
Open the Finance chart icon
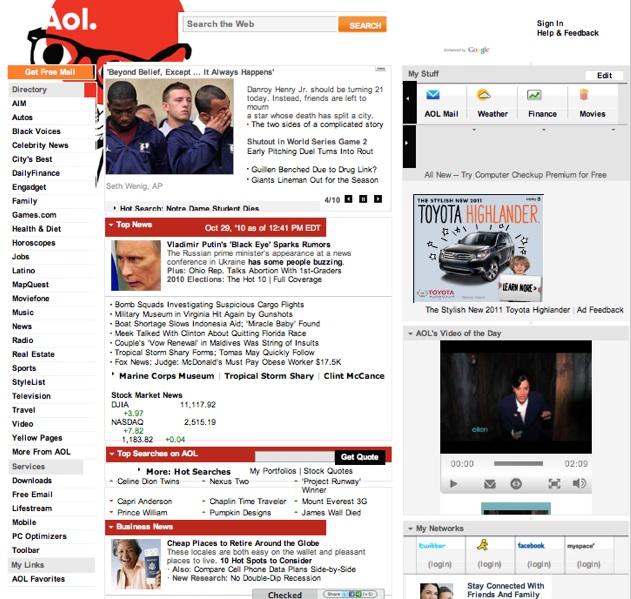click(x=534, y=95)
